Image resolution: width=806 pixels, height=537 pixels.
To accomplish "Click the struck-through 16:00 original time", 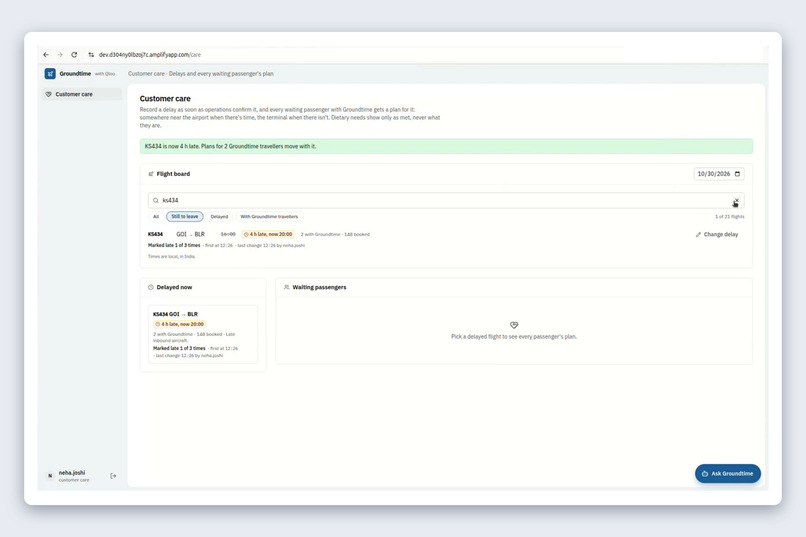I will coord(228,234).
